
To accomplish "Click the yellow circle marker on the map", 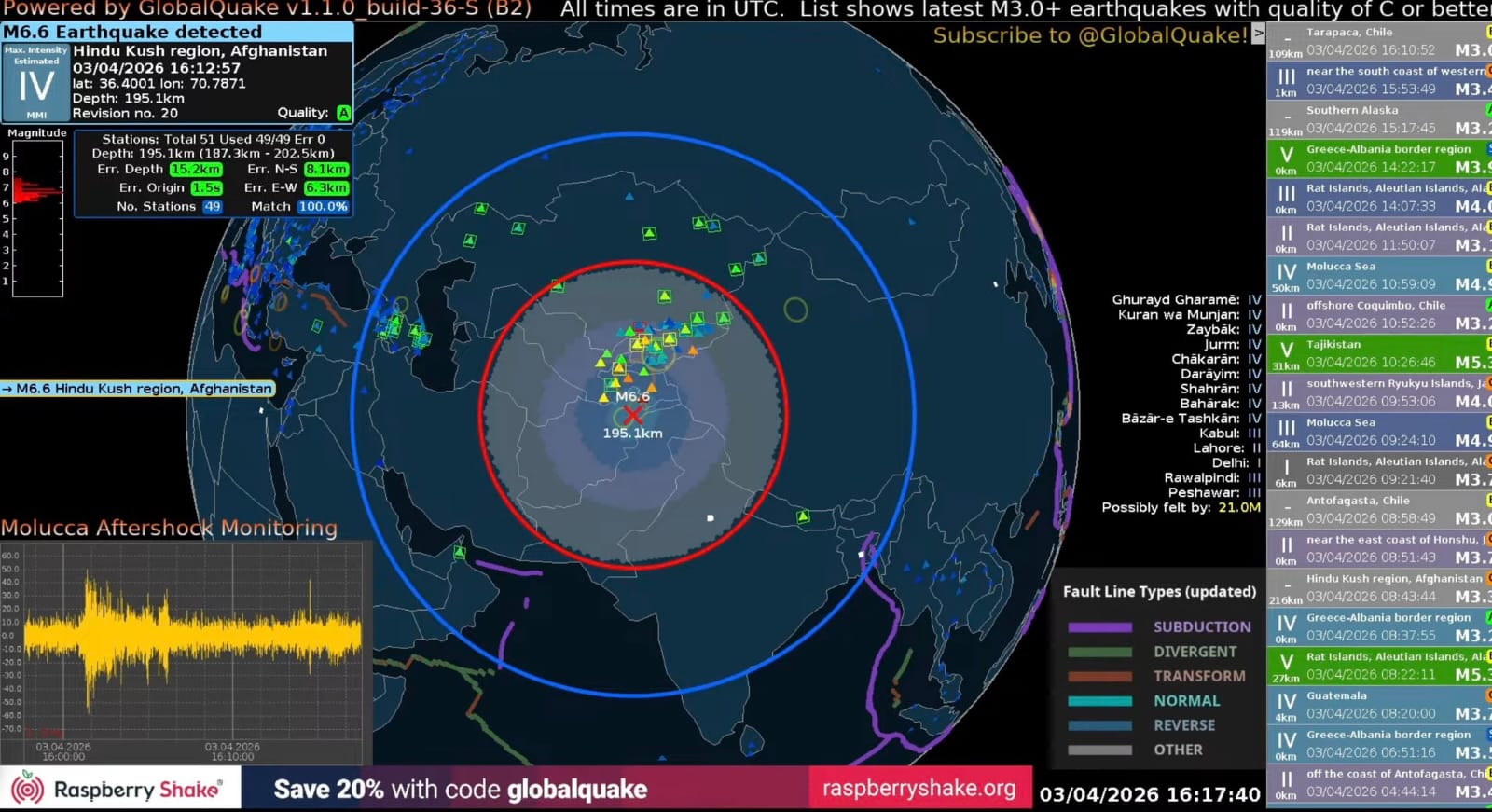I will click(x=795, y=310).
